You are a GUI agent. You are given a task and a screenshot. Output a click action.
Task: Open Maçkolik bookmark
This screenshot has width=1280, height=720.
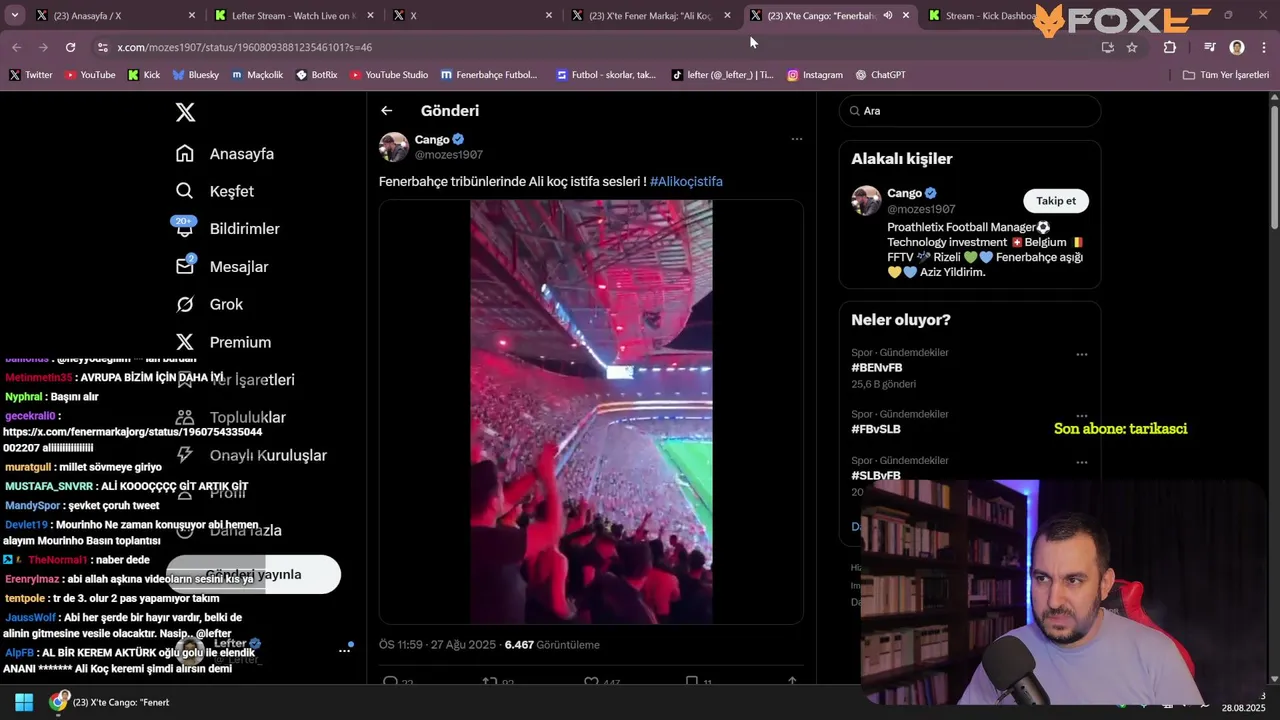257,75
